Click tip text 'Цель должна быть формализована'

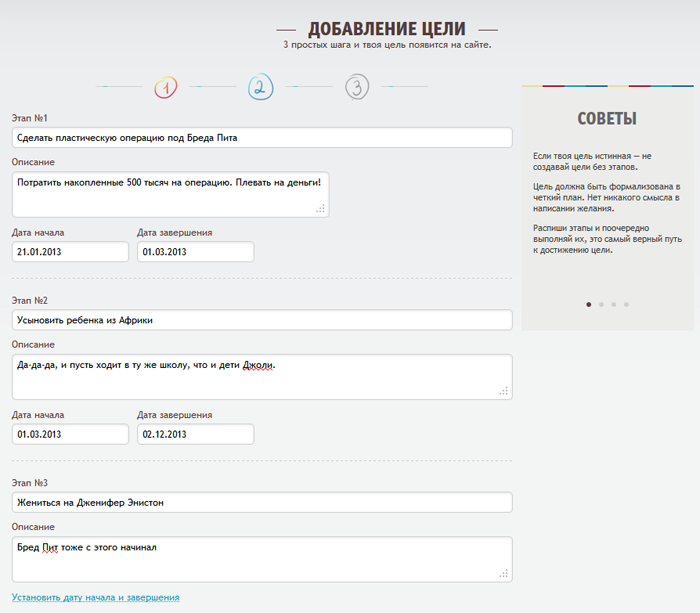click(x=606, y=197)
